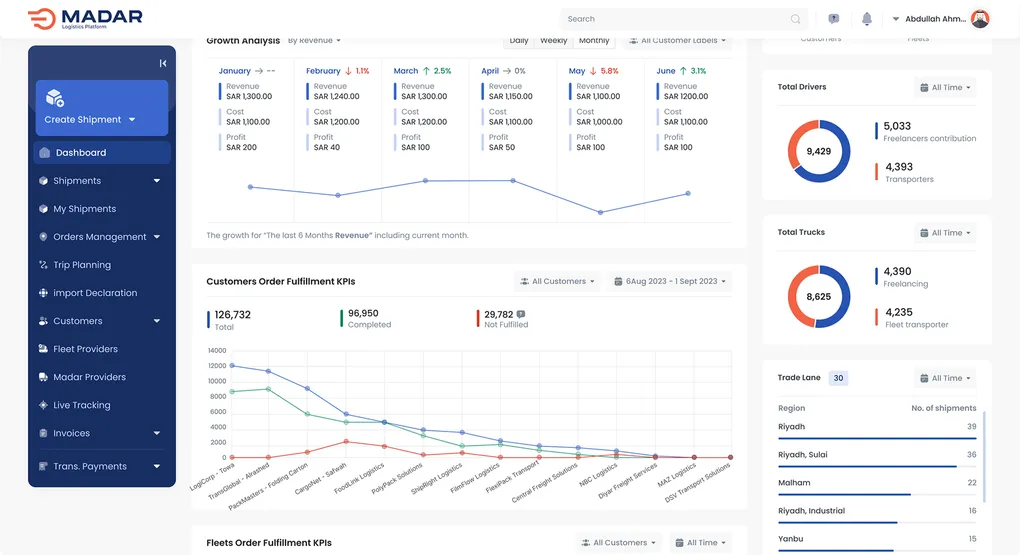The width and height of the screenshot is (1020, 555).
Task: Open the 6Aug 2023 date range dropdown
Action: (670, 282)
